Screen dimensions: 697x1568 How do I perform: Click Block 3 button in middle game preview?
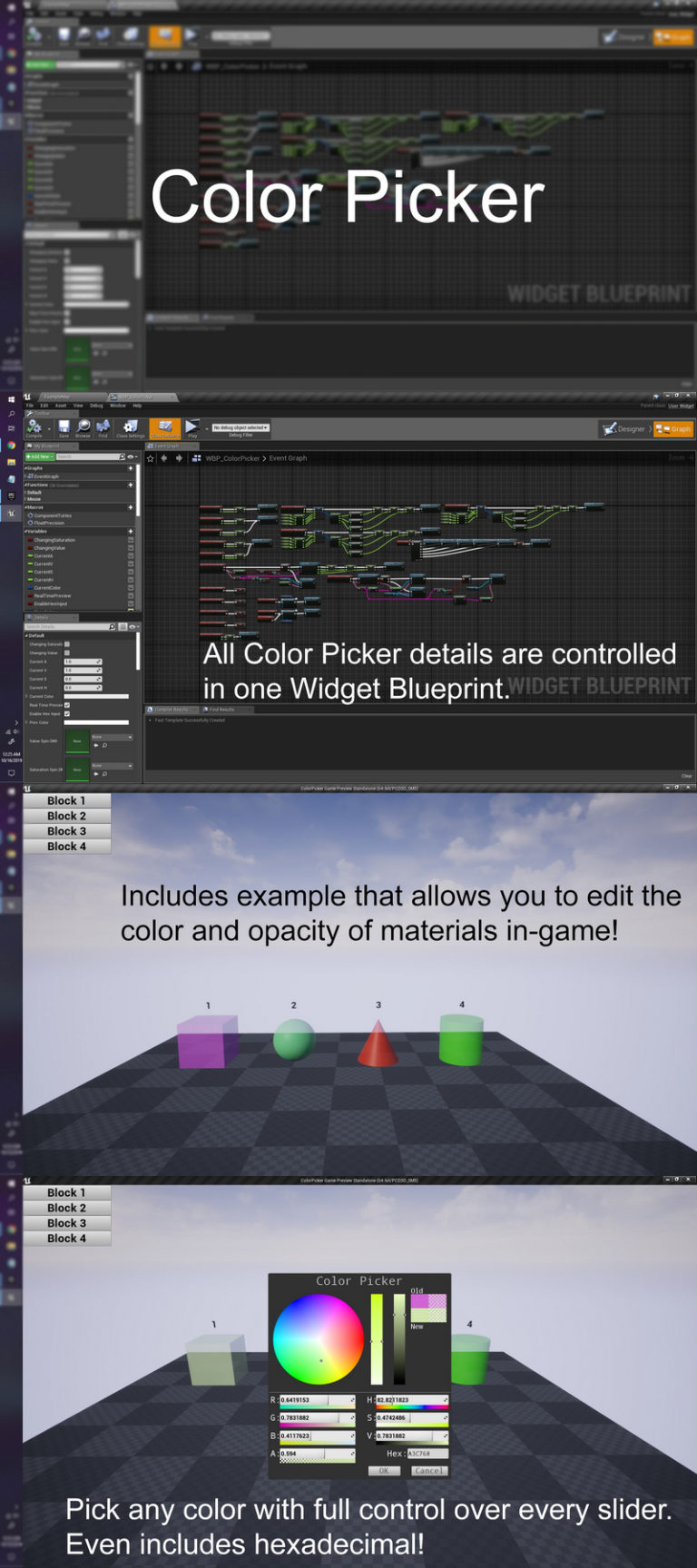[67, 831]
